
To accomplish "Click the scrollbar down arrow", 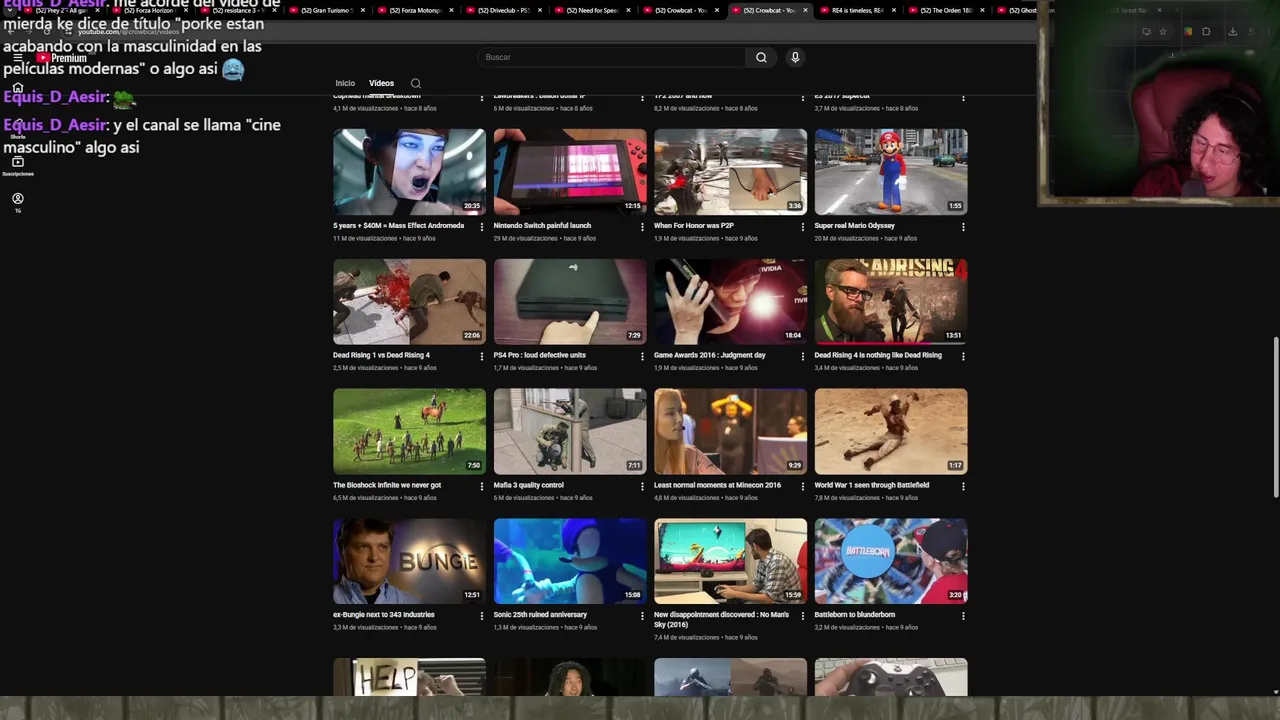I will (x=1276, y=691).
